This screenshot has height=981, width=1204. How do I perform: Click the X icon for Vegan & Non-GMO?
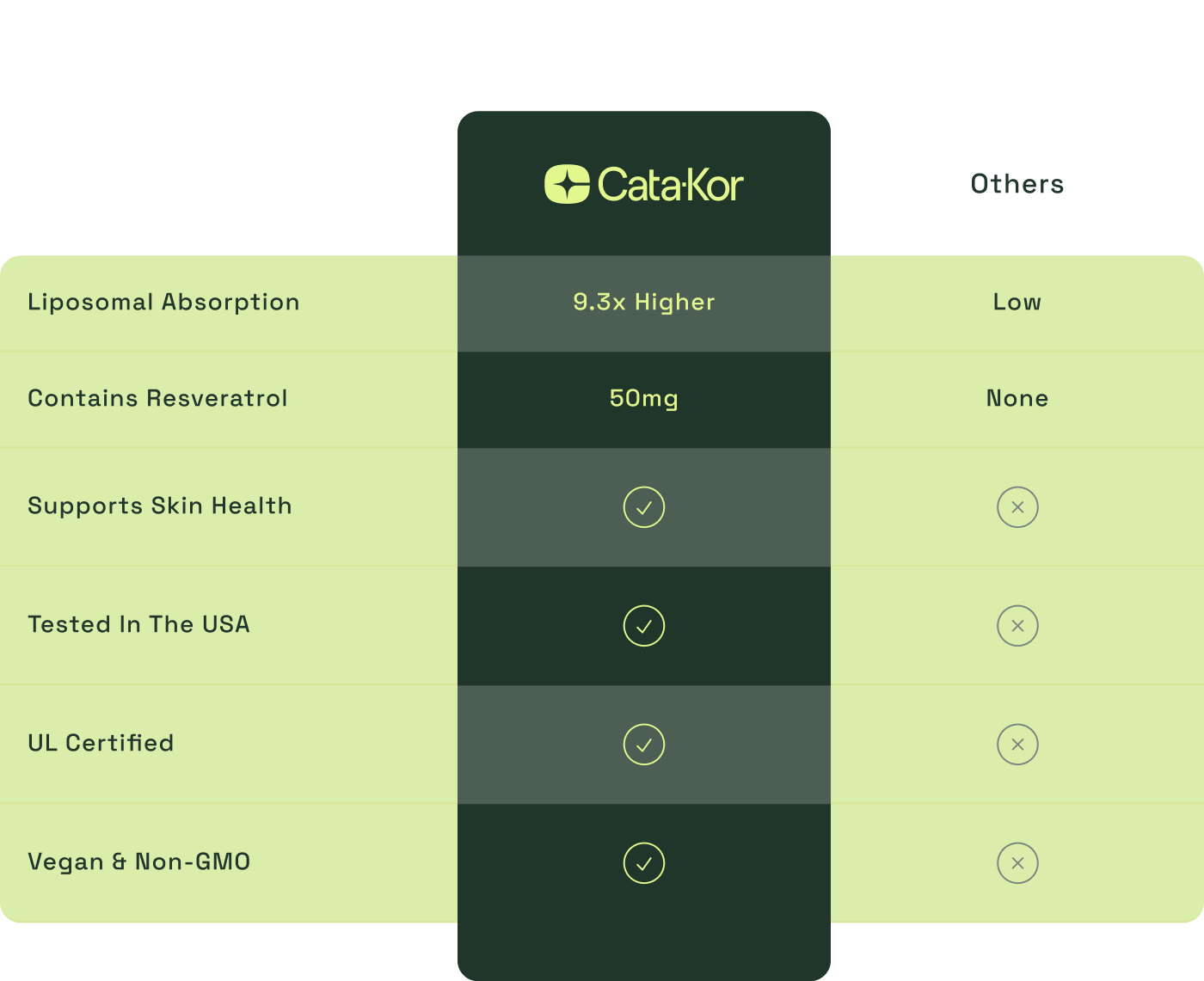(1017, 863)
